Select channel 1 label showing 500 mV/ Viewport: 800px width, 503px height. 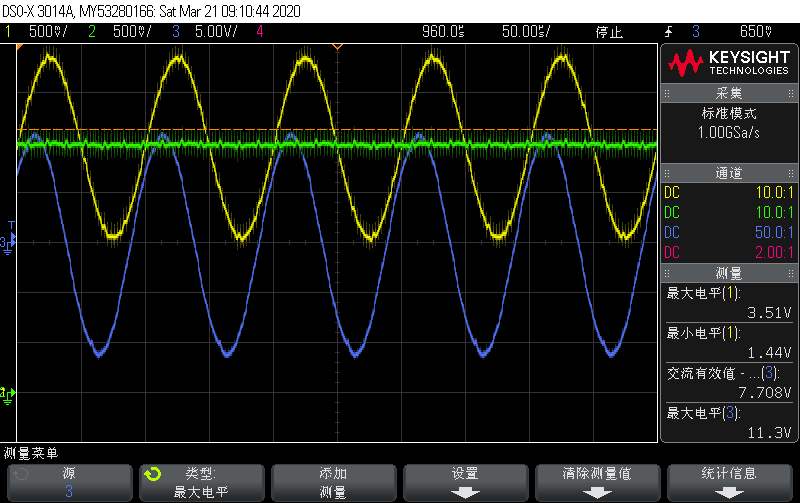36,32
